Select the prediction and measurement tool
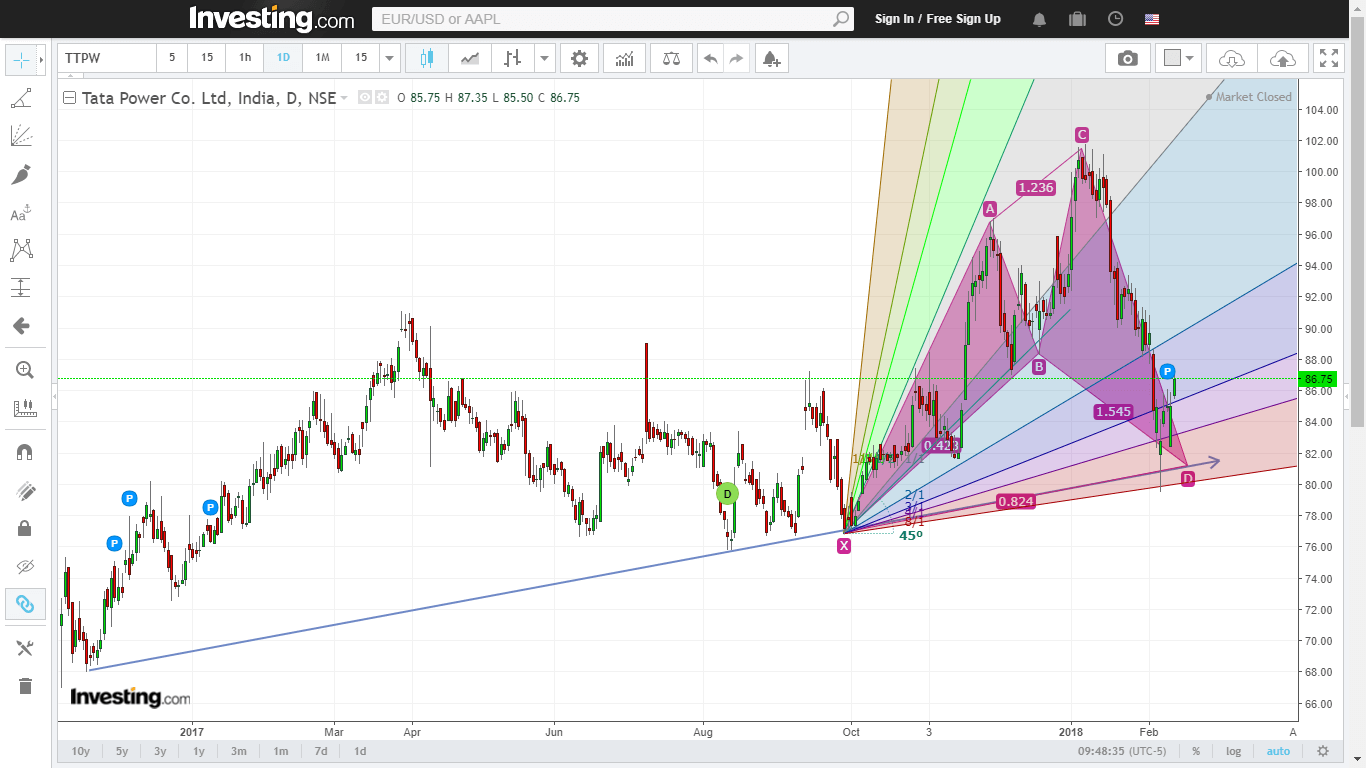Viewport: 1366px width, 768px height. [21, 288]
